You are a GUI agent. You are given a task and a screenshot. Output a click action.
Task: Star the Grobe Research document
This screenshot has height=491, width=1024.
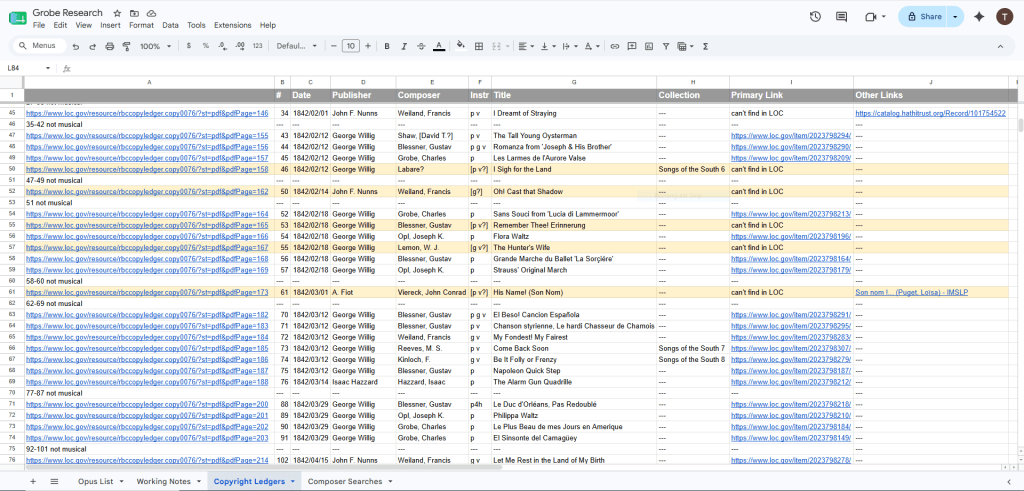(117, 13)
